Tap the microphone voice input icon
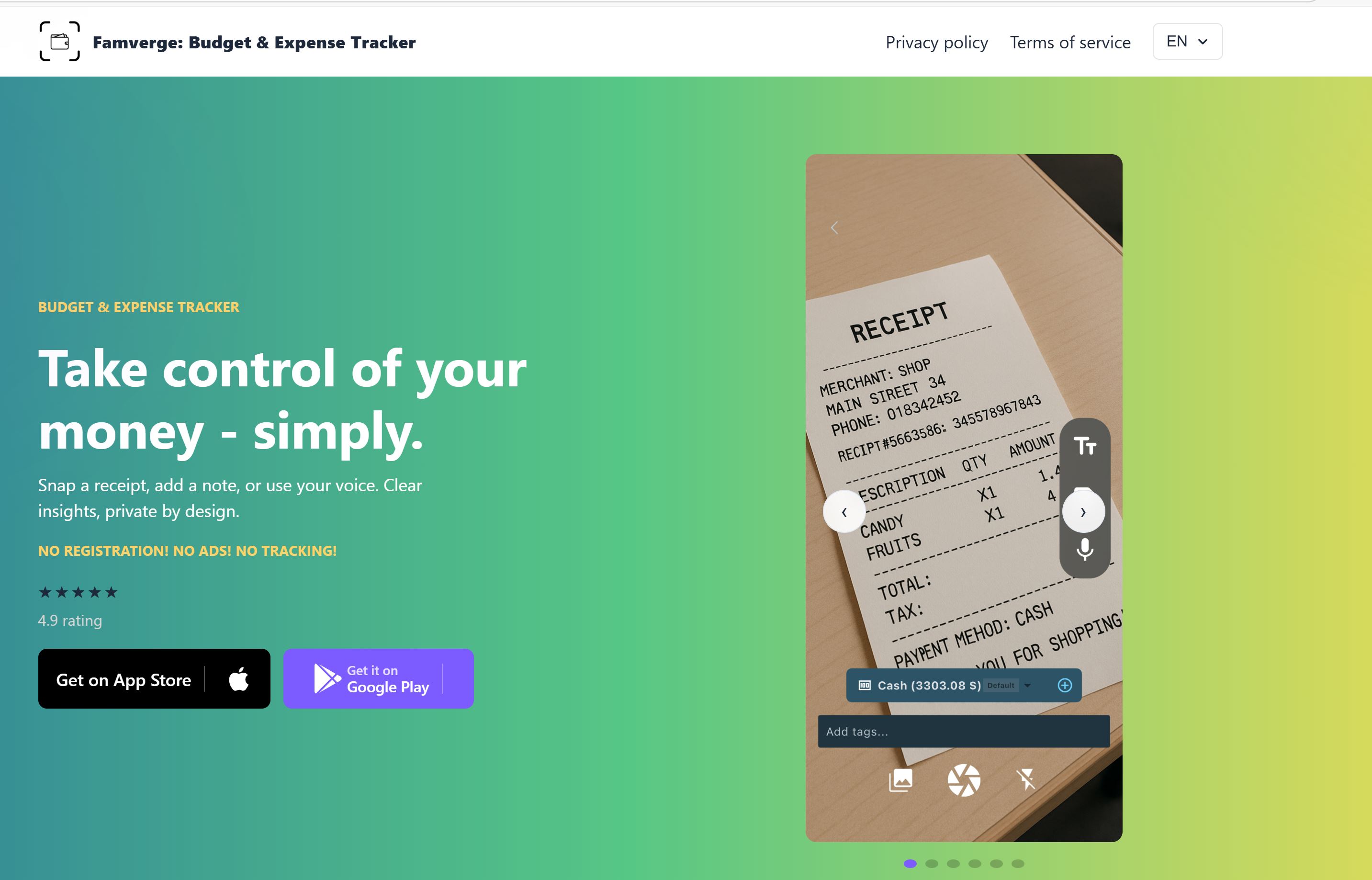Viewport: 1372px width, 880px height. pyautogui.click(x=1085, y=549)
